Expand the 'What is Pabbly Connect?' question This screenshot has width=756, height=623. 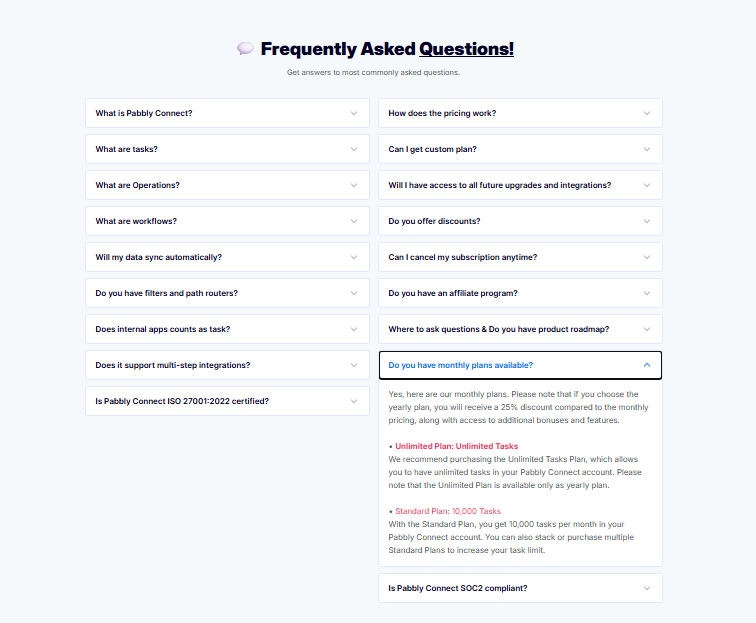click(x=227, y=113)
